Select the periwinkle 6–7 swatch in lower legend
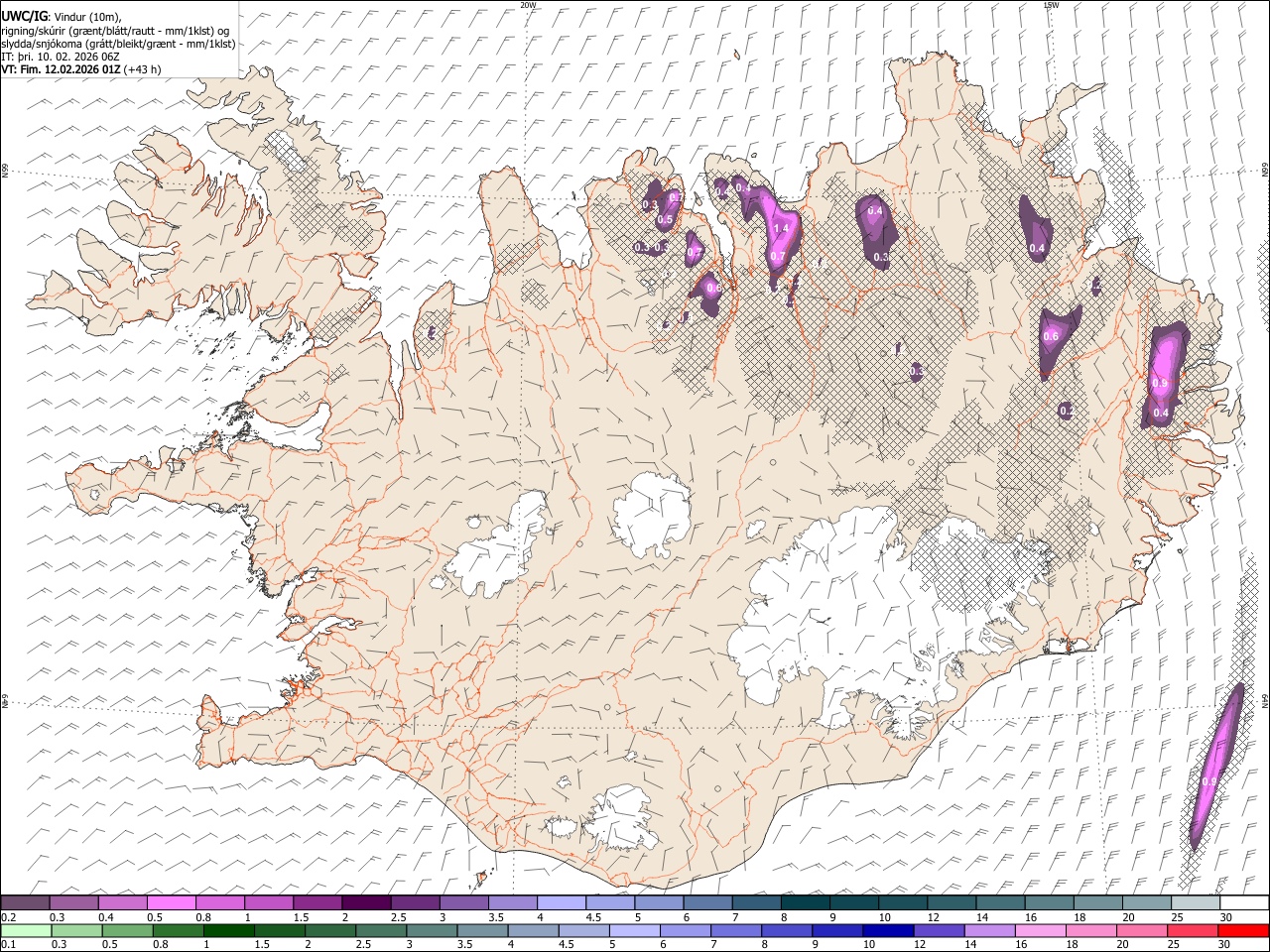 (686, 931)
